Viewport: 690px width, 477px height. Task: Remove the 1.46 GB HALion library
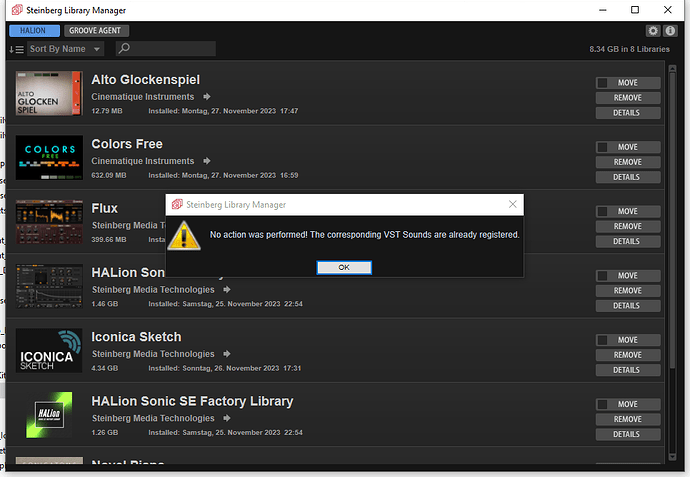[x=628, y=290]
